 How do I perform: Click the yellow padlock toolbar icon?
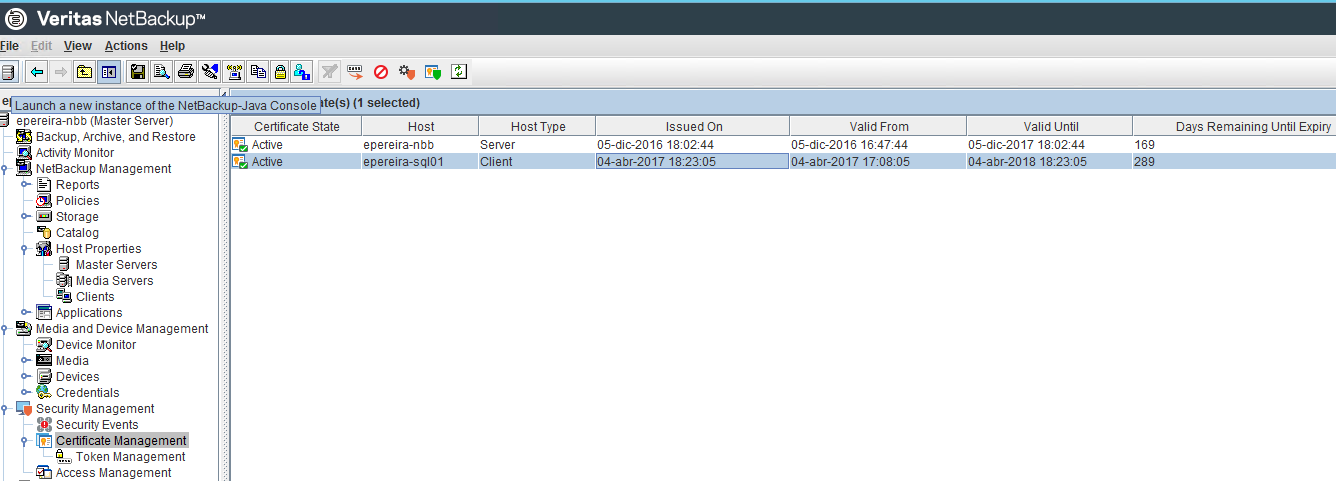click(281, 72)
